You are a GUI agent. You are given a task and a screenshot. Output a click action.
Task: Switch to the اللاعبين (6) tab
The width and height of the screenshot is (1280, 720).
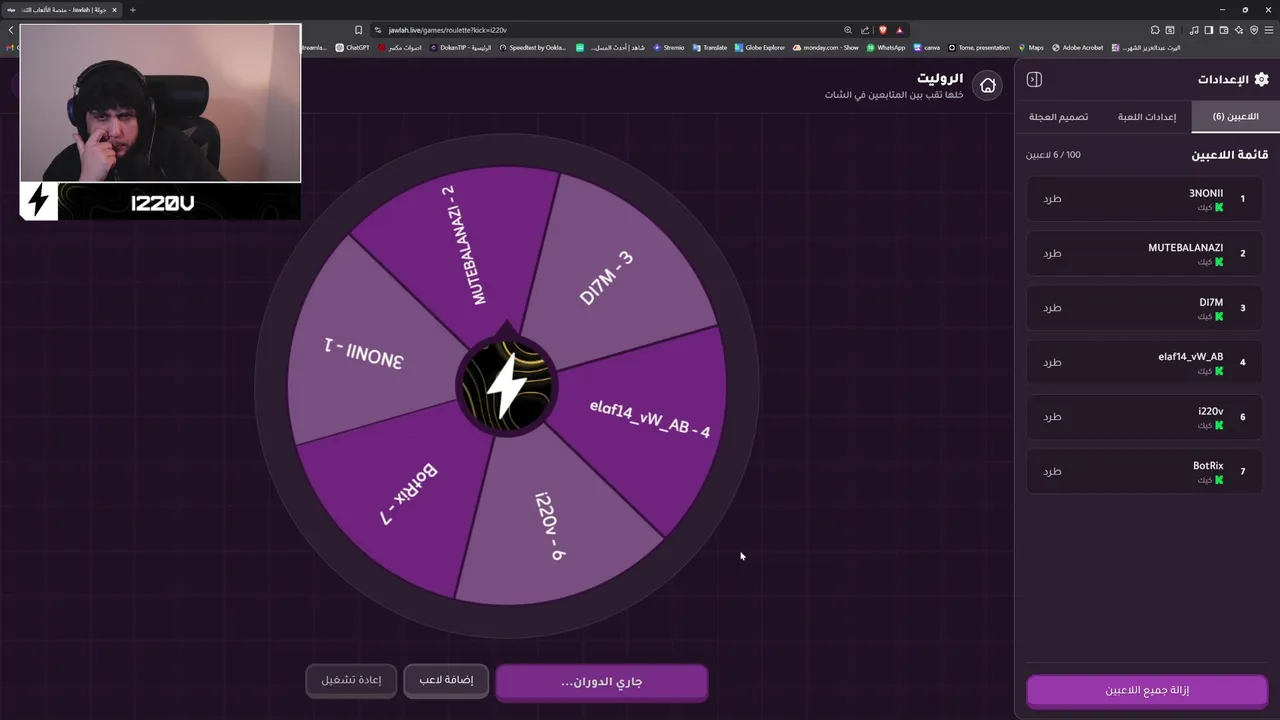(x=1235, y=117)
